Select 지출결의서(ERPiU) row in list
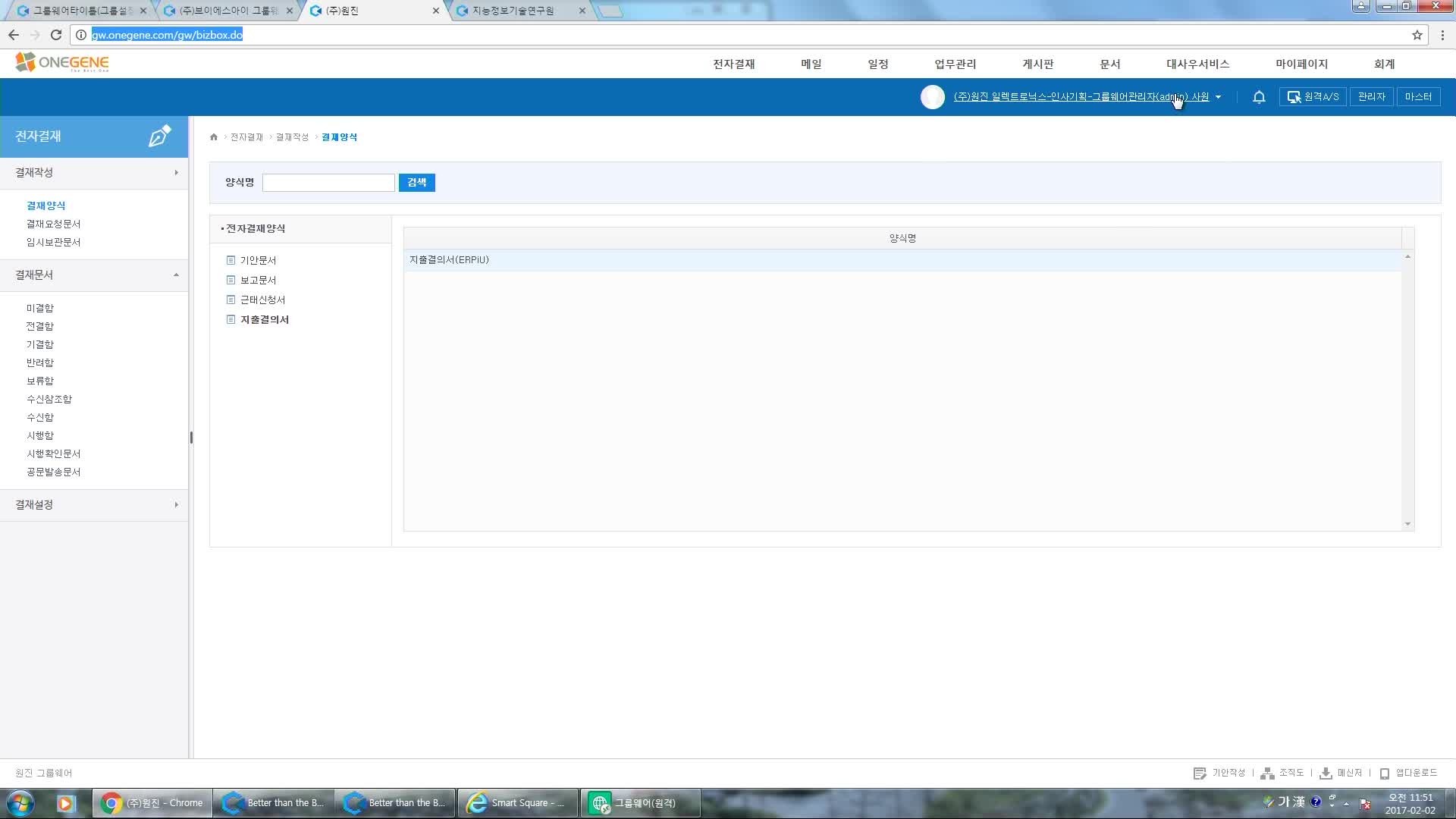This screenshot has height=819, width=1456. (902, 260)
